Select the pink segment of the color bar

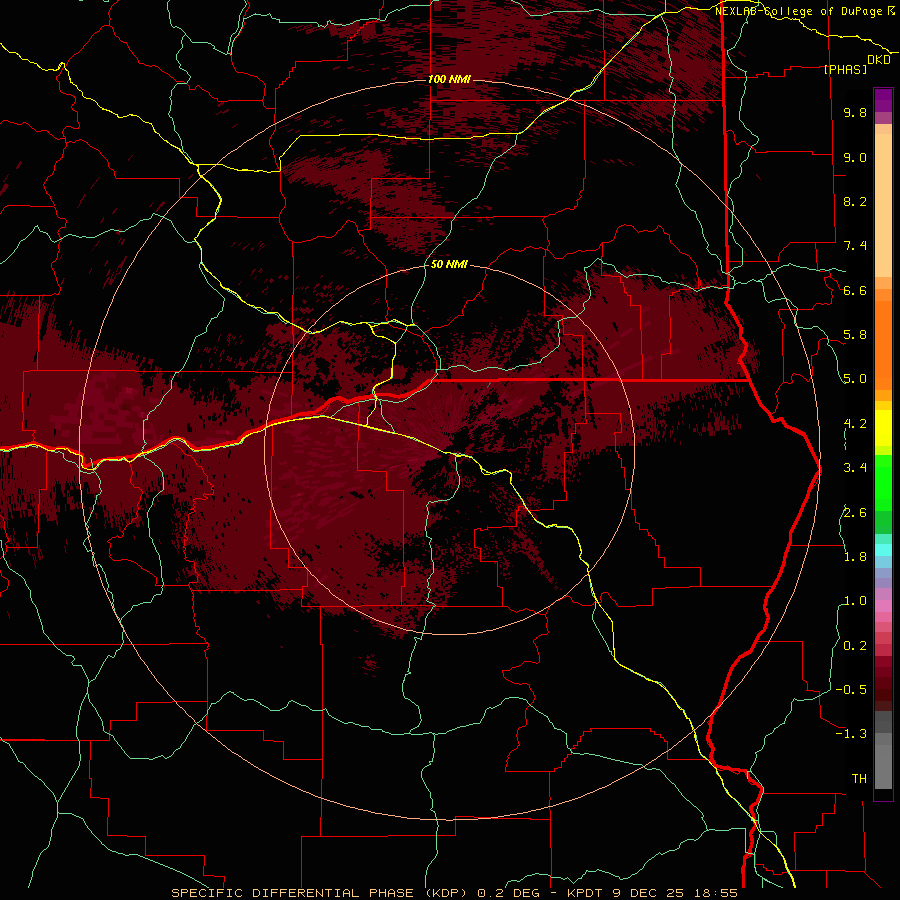click(x=883, y=606)
